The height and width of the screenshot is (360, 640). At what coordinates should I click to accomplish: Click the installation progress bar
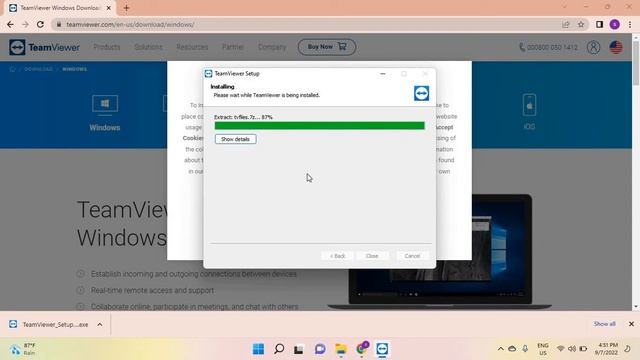(x=320, y=126)
